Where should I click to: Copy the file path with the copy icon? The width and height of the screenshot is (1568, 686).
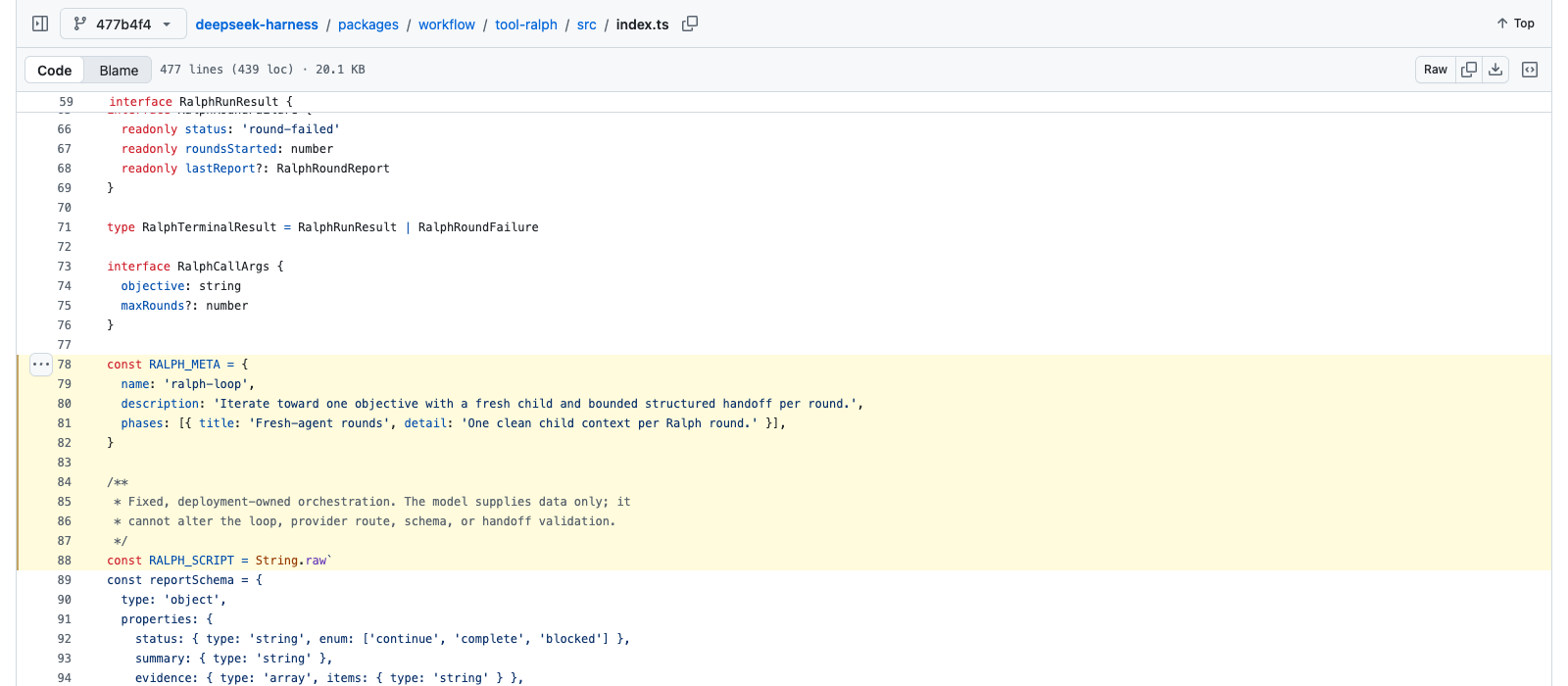[x=690, y=24]
